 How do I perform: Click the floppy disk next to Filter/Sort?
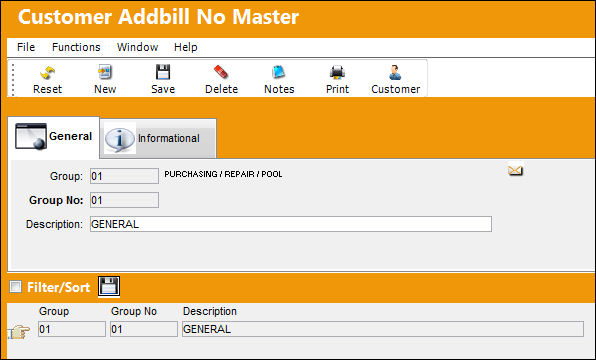click(109, 286)
